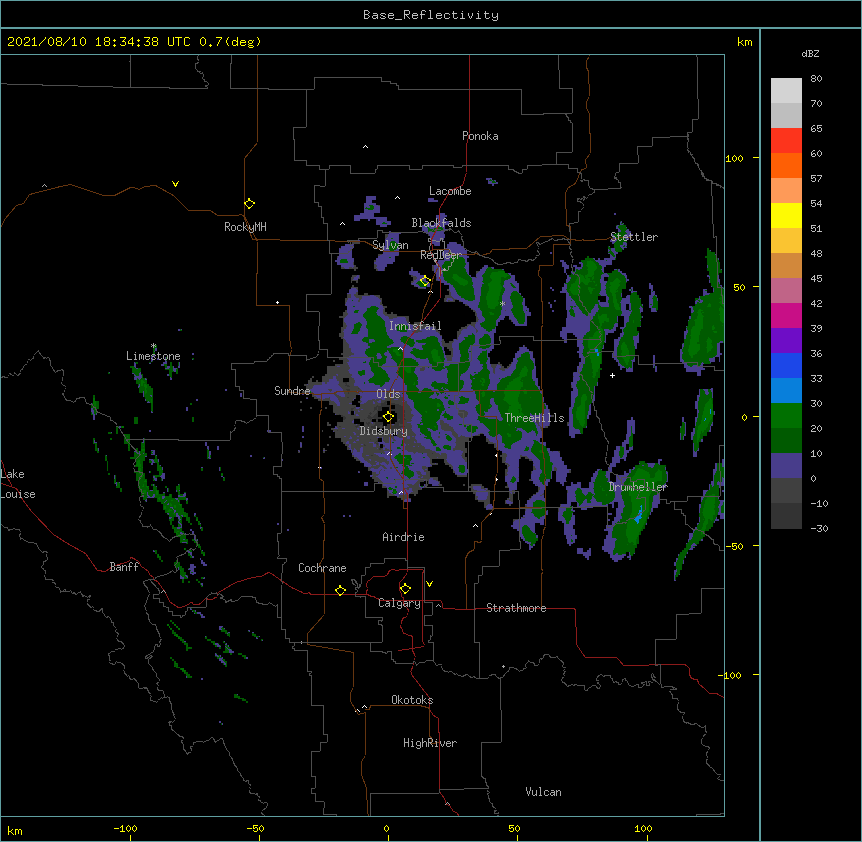
Task: Click the Olds town label
Action: (x=388, y=394)
